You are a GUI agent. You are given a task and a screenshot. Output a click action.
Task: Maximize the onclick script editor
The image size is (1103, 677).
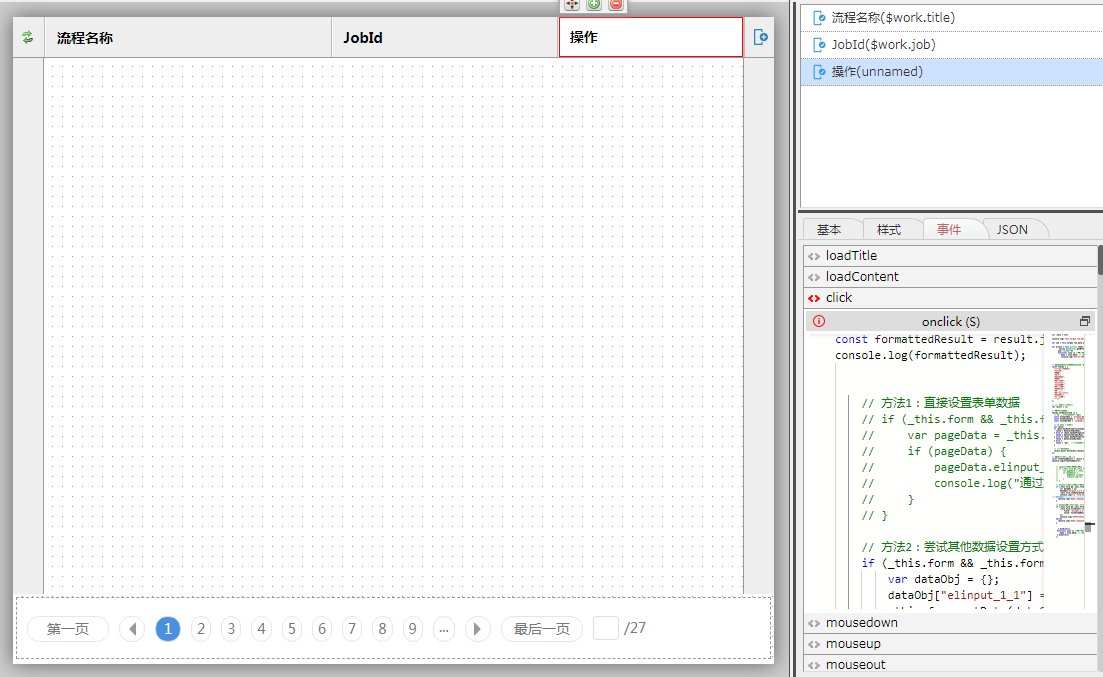[x=1085, y=321]
